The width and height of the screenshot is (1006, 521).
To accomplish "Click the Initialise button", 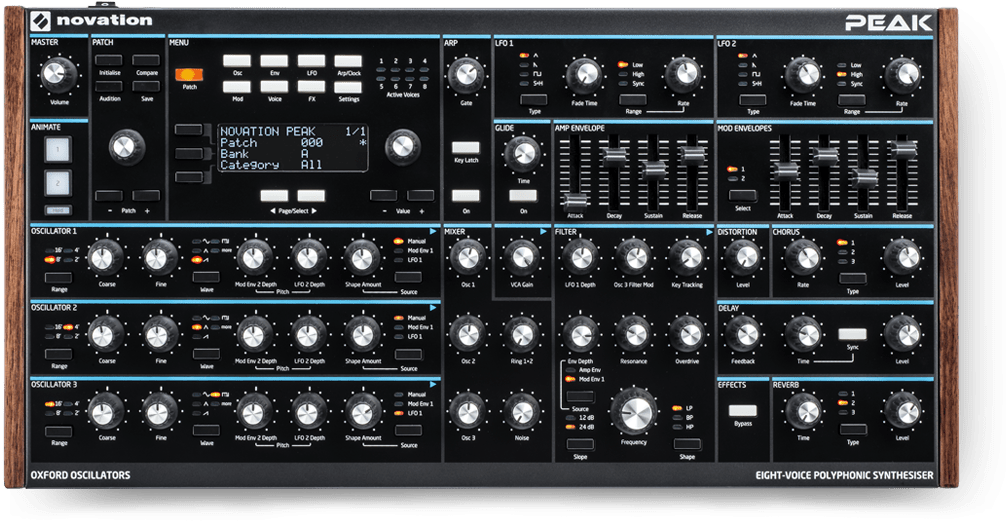I will coord(109,60).
